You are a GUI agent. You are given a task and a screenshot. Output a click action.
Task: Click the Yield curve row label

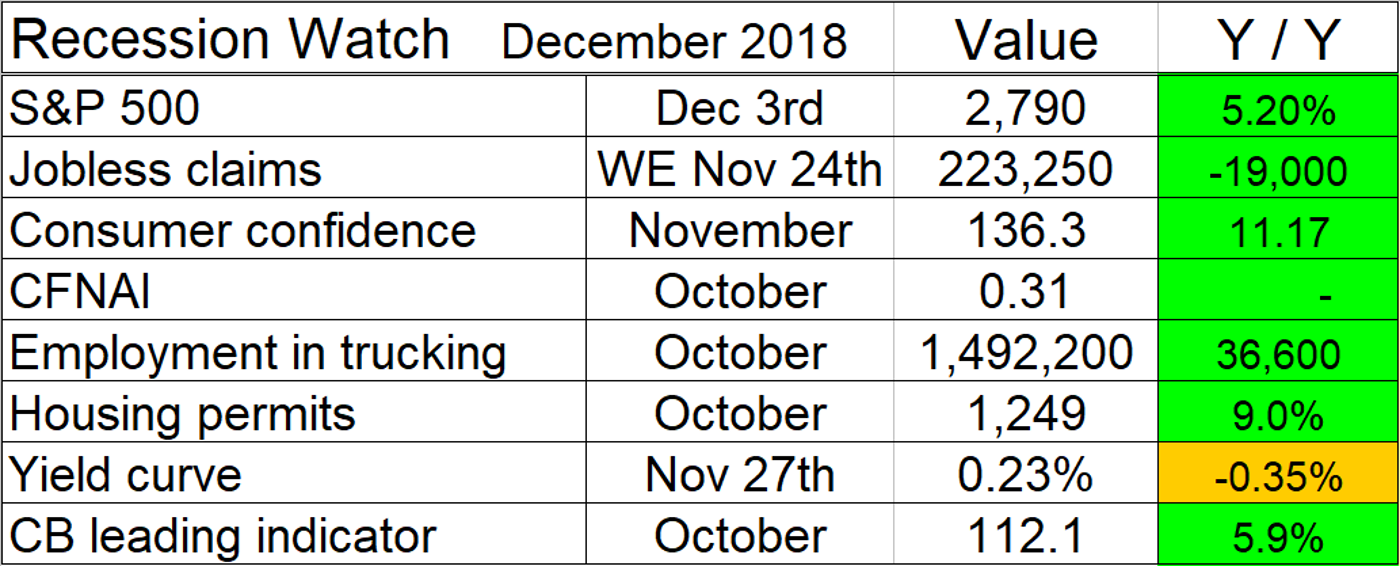125,475
